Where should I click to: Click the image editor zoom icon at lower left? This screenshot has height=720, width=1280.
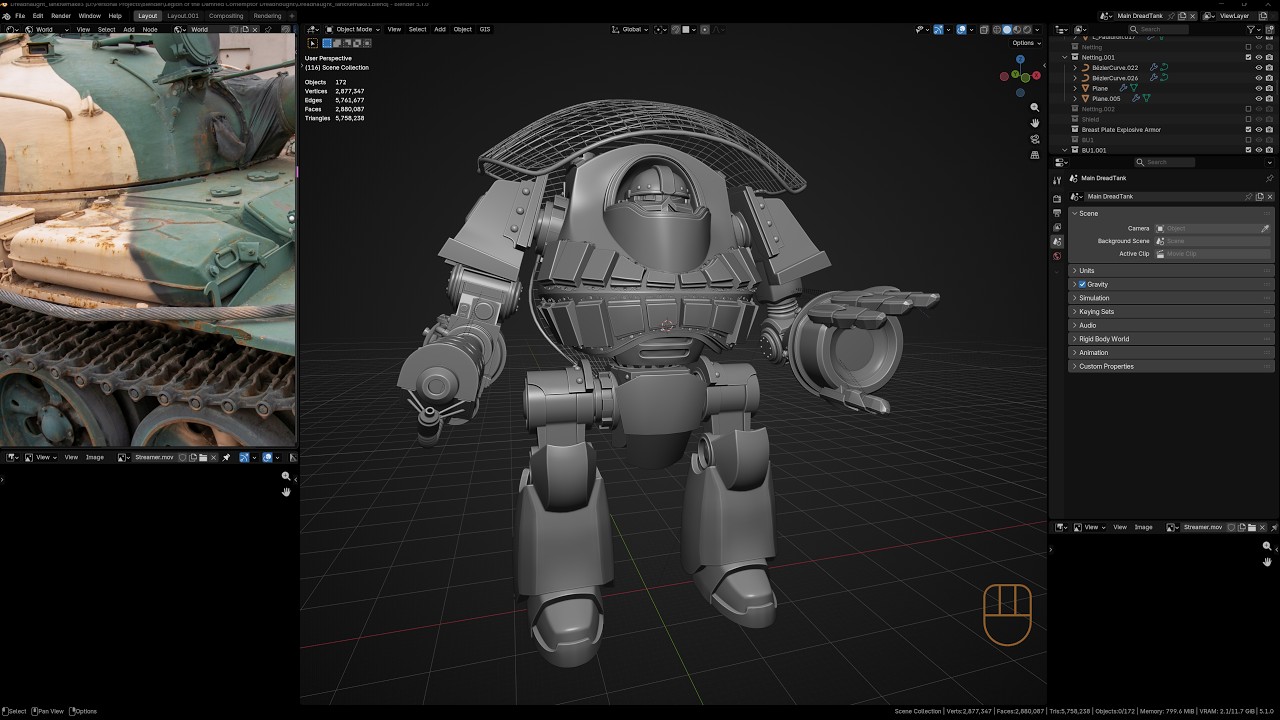[x=286, y=477]
